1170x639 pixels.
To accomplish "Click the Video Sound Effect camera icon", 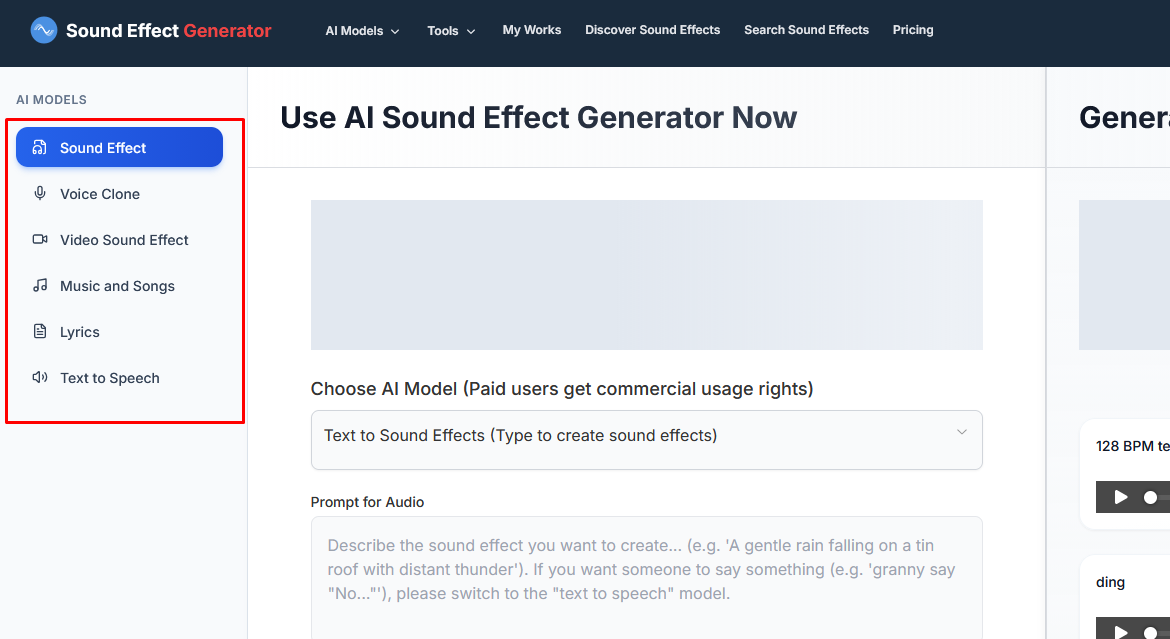I will coord(40,240).
